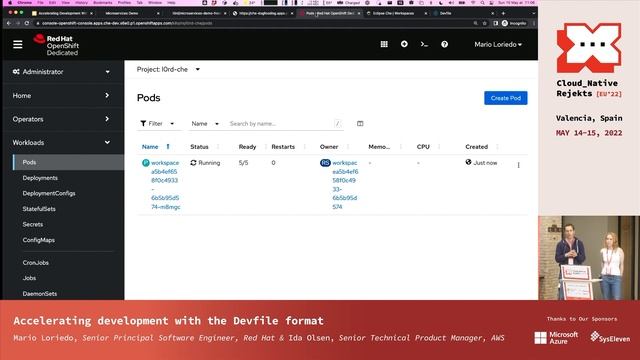Open the manage columns icon
Image resolution: width=640 pixels, height=360 pixels.
(360, 124)
